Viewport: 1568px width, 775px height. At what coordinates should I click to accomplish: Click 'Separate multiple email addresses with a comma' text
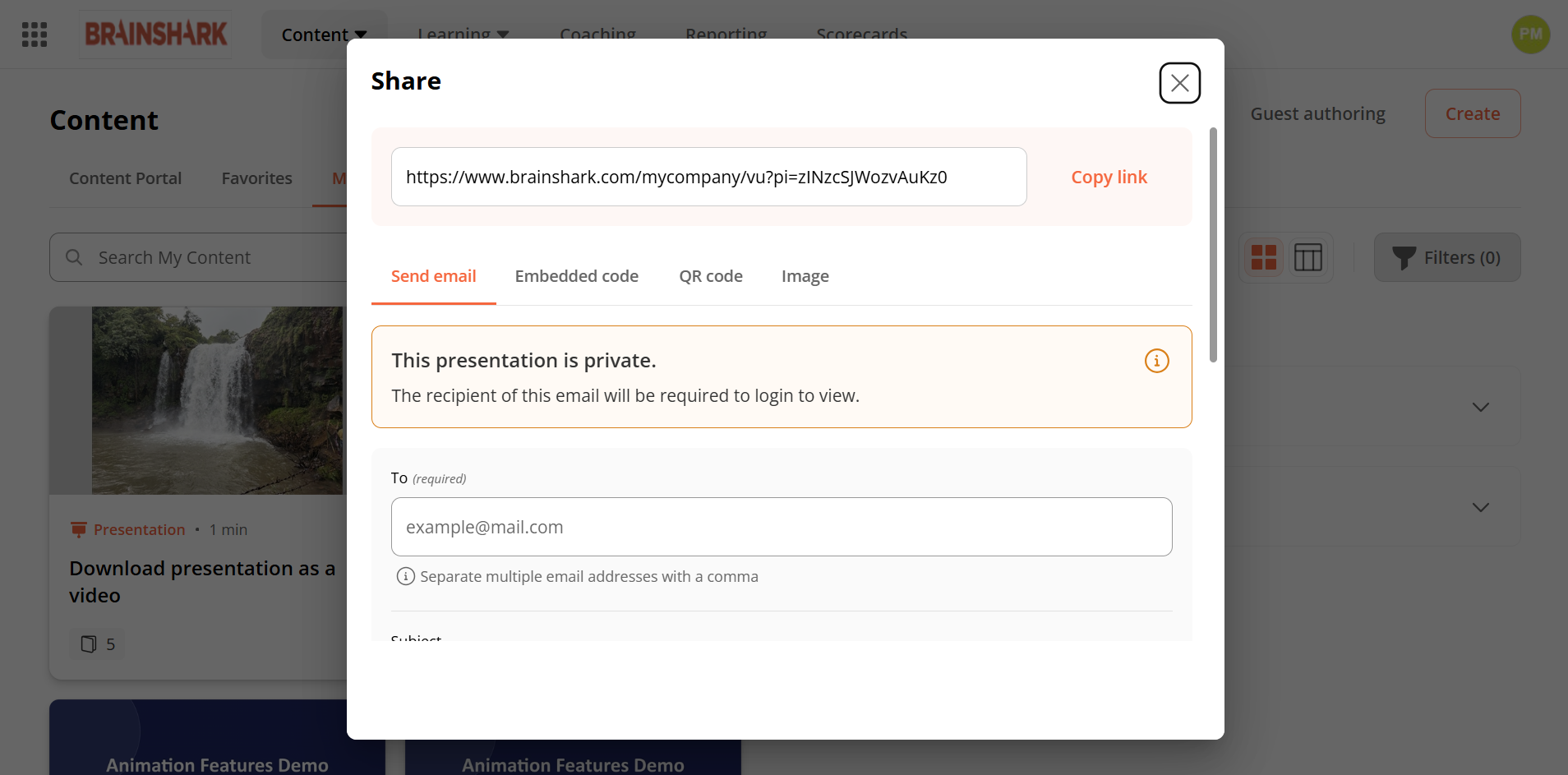[x=589, y=576]
